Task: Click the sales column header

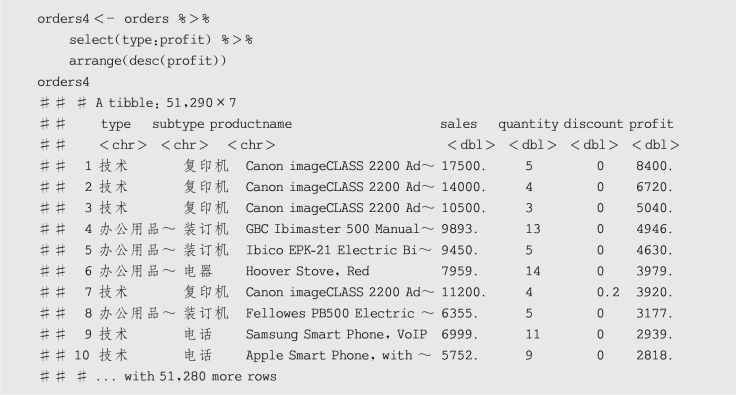Action: pos(458,124)
